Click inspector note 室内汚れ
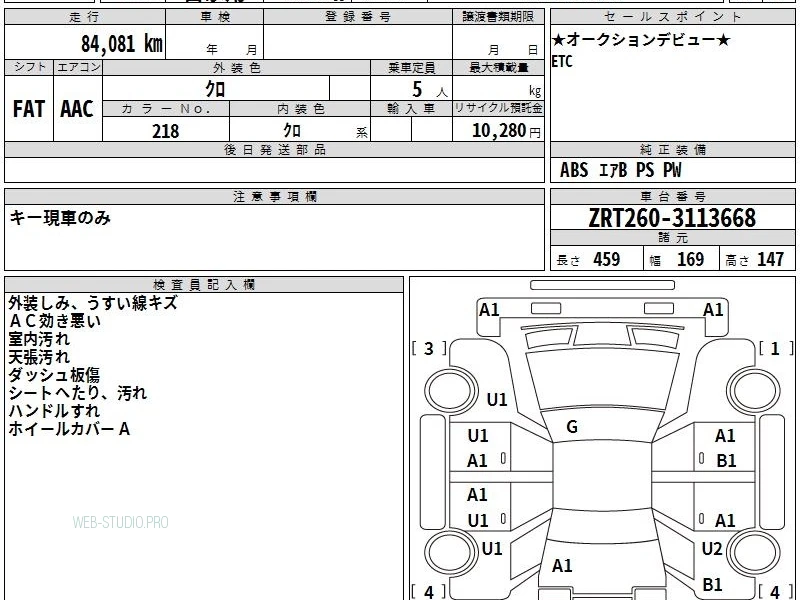The width and height of the screenshot is (800, 600). tap(39, 338)
